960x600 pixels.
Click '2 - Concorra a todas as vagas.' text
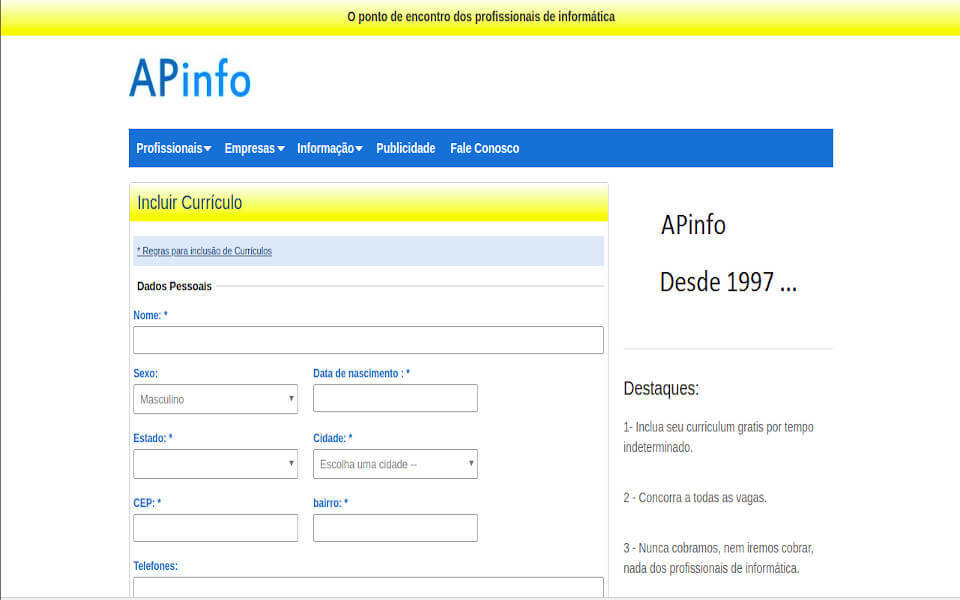click(695, 497)
